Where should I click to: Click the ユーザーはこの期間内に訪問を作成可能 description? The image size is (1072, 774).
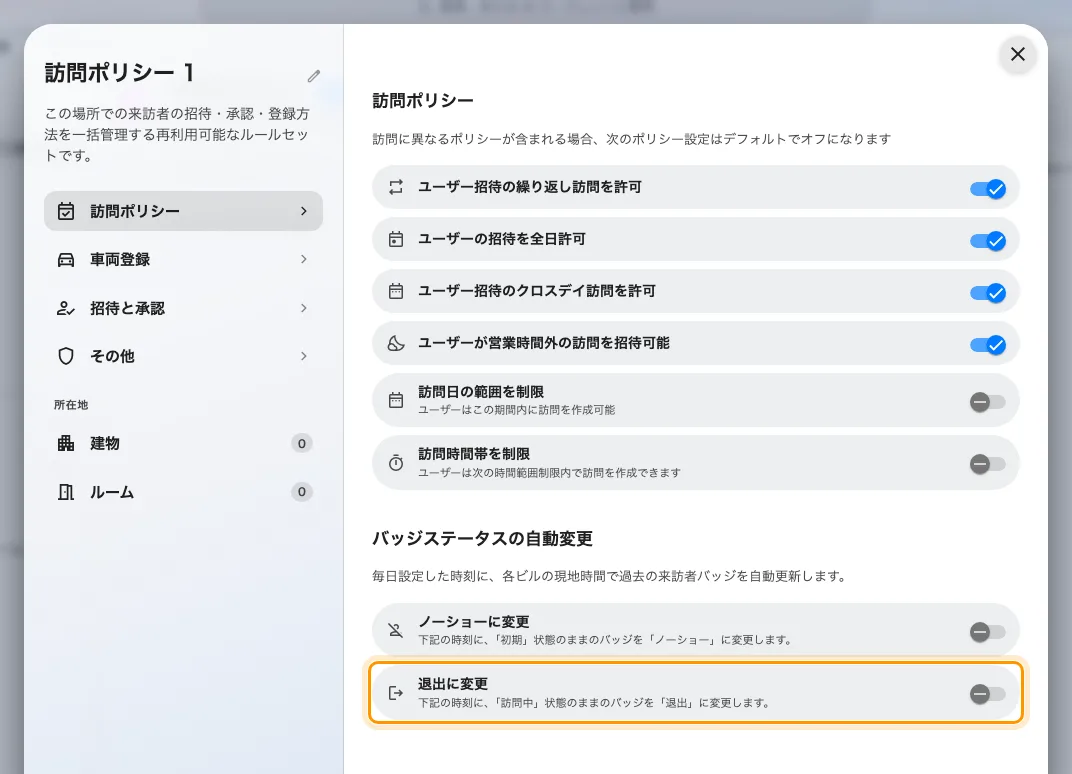516,410
